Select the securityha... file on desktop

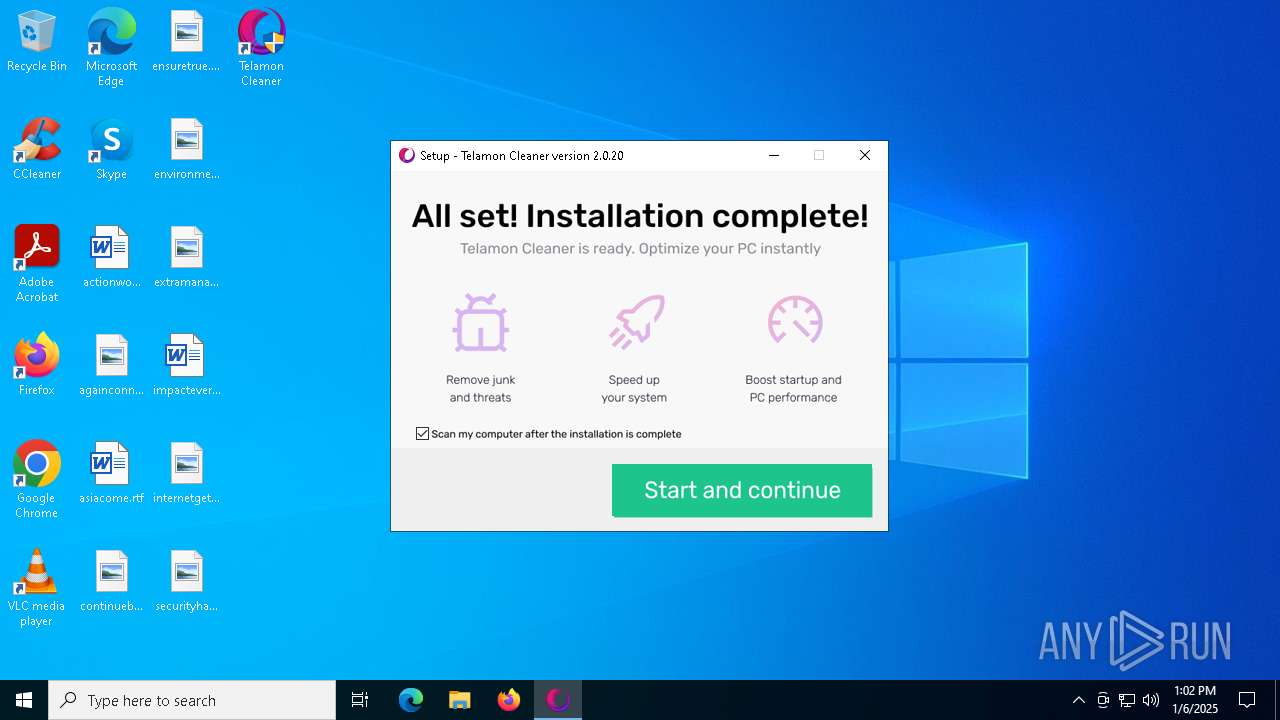(x=186, y=582)
